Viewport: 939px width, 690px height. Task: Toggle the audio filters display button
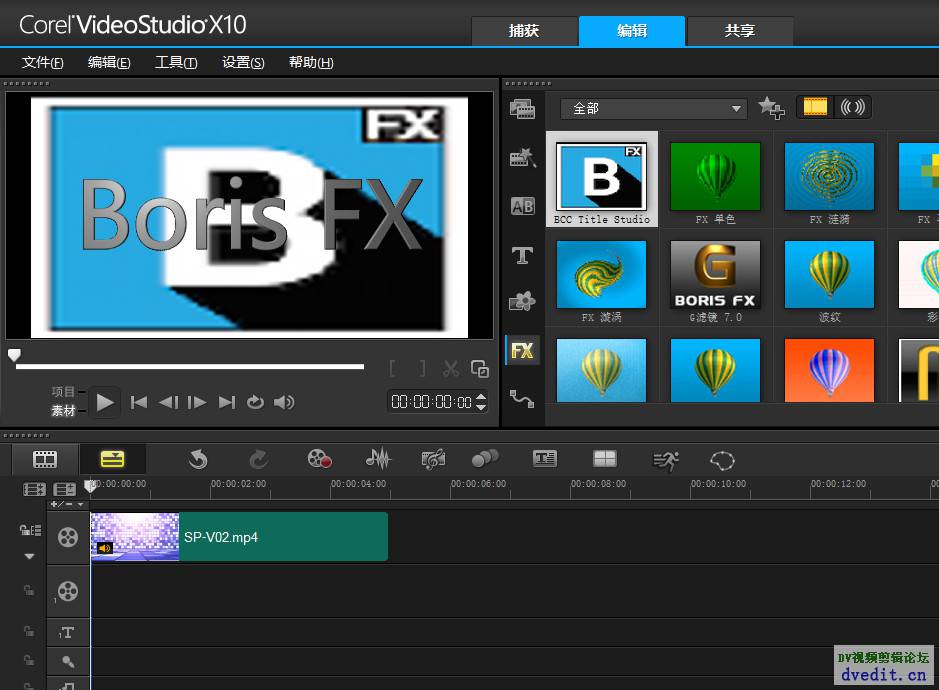[853, 107]
